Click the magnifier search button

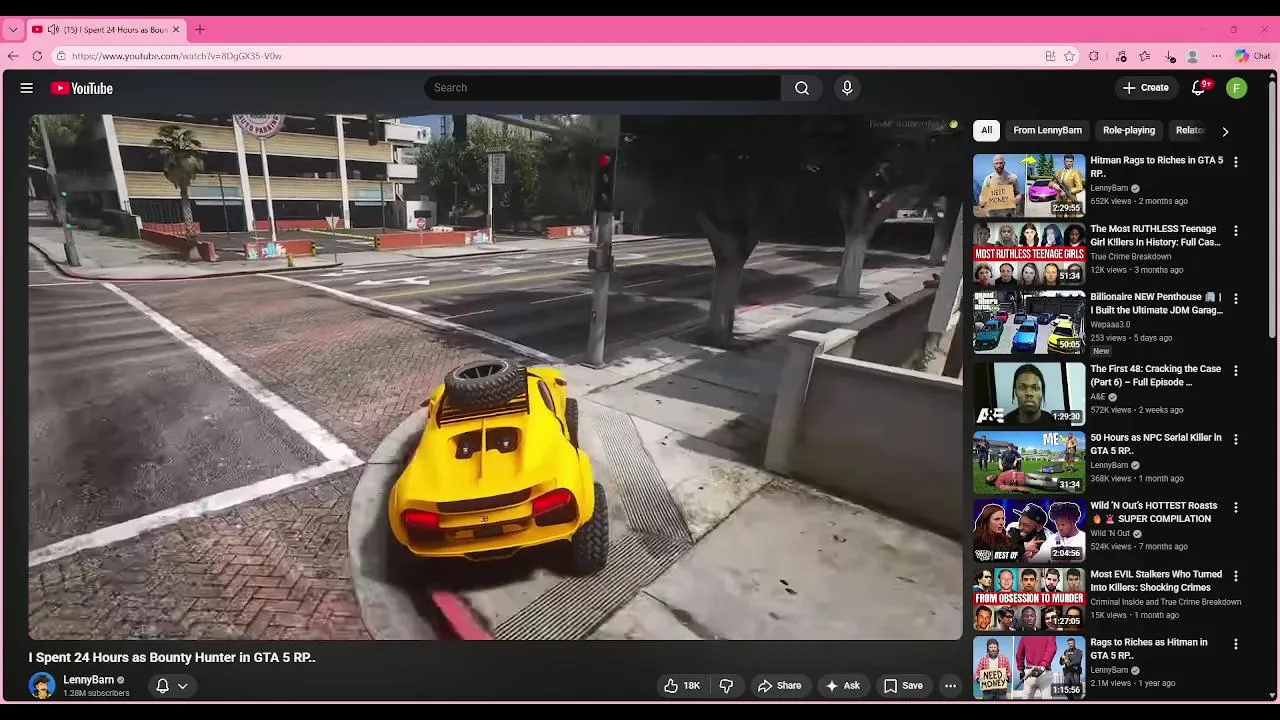coord(802,88)
